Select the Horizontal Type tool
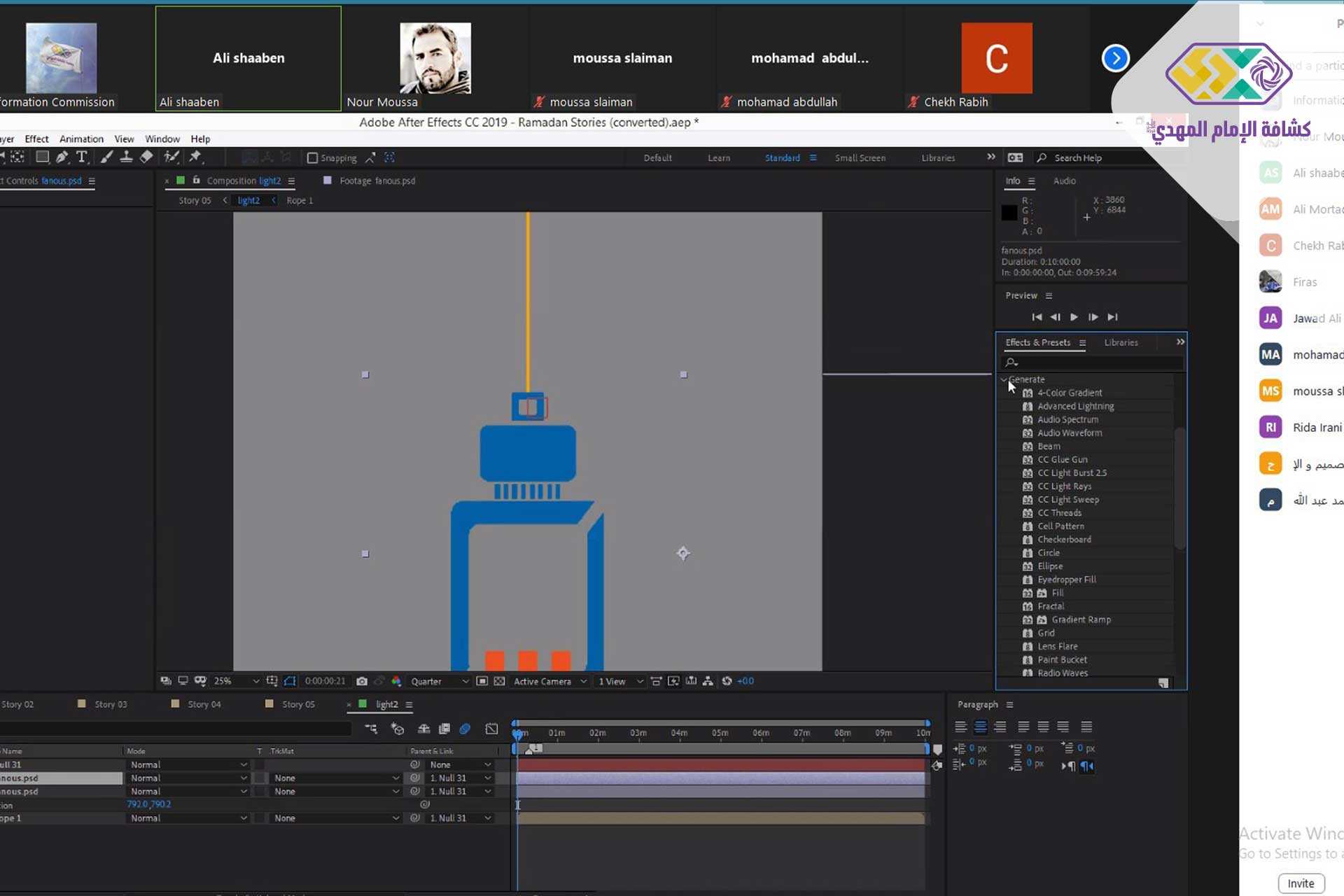The image size is (1344, 896). tap(82, 157)
